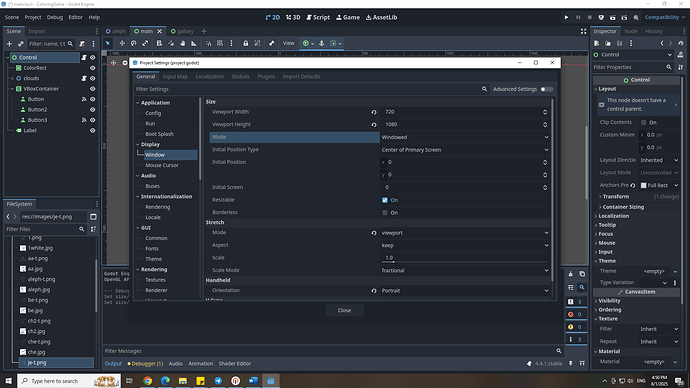Select the Rotate tool in the viewport toolbar

click(134, 43)
